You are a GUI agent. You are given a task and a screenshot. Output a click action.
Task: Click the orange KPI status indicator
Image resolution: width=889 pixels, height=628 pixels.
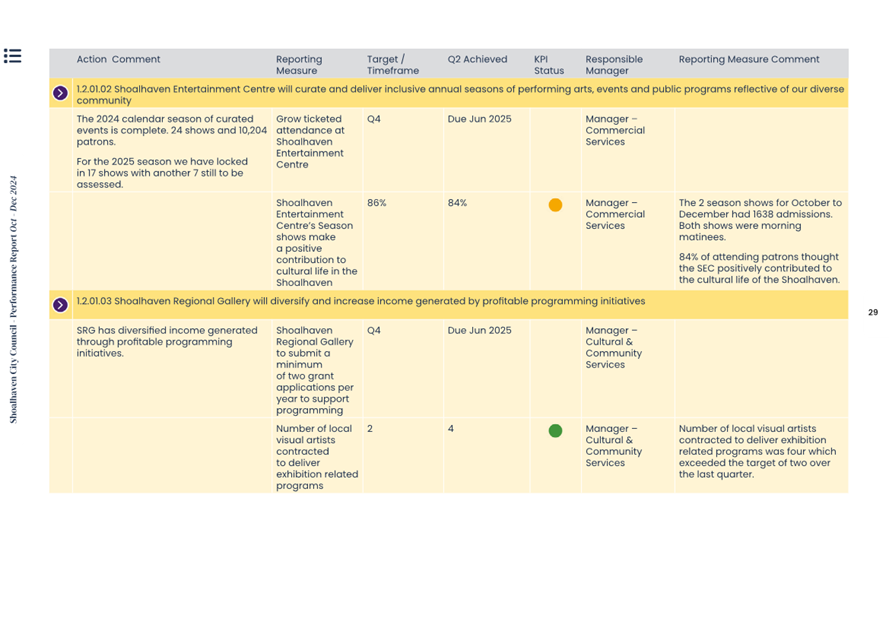click(555, 205)
